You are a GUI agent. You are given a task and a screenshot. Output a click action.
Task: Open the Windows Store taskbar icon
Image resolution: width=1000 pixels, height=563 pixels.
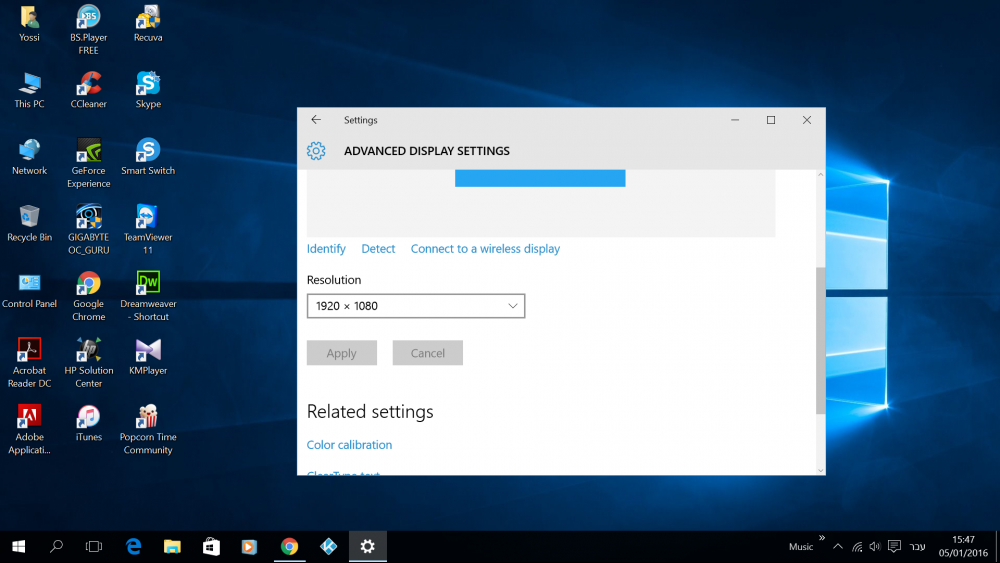click(211, 546)
